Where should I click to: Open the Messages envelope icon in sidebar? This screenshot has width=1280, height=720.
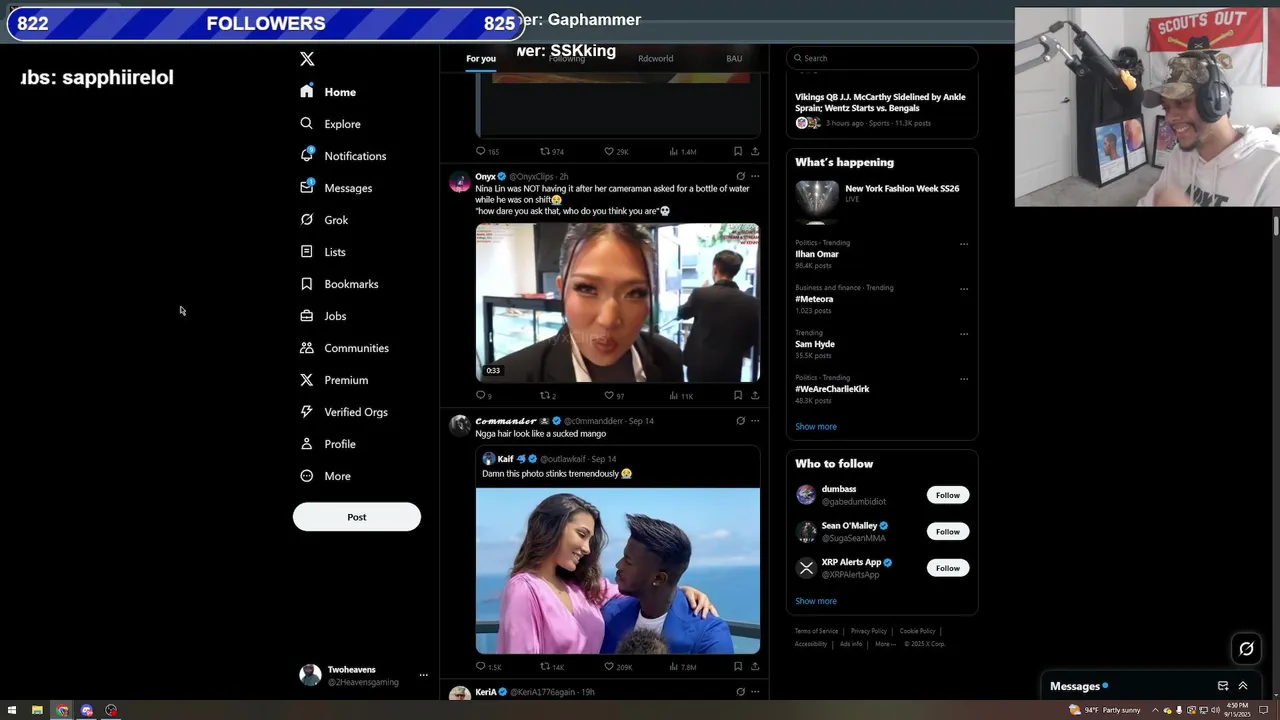(x=307, y=188)
